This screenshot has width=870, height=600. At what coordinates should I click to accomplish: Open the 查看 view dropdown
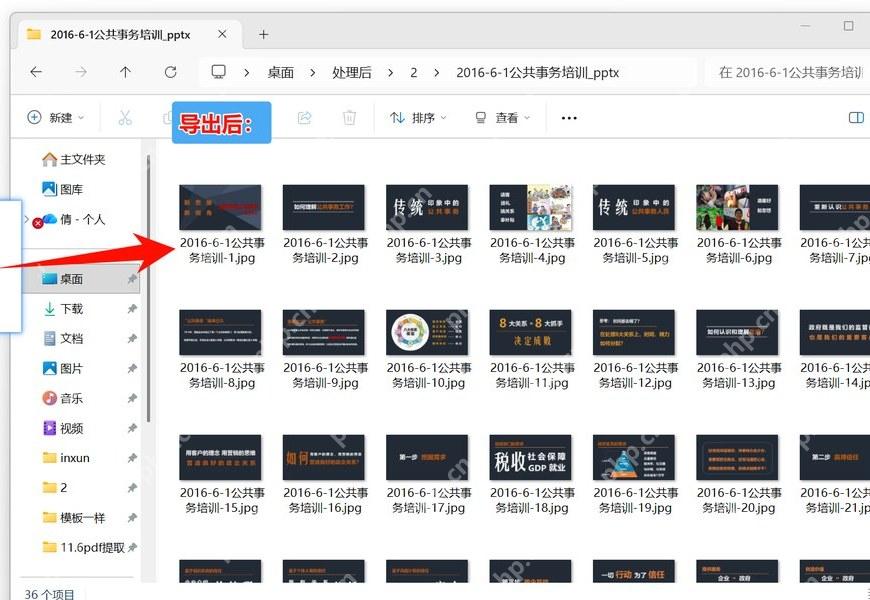coord(503,118)
